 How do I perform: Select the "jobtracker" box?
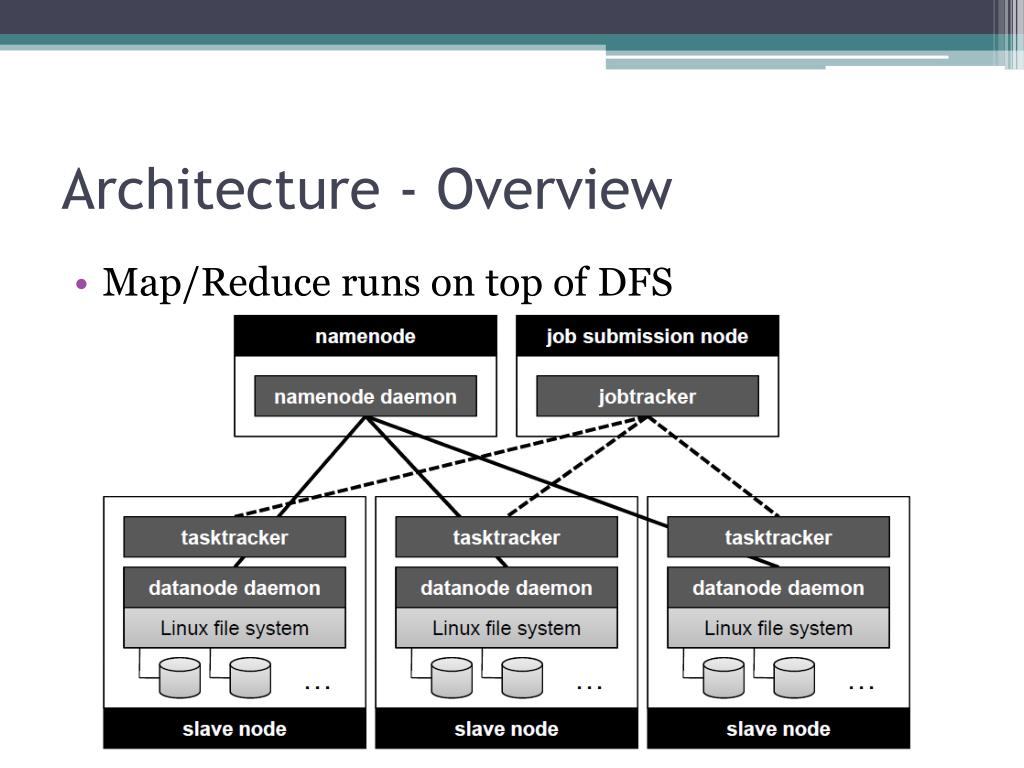647,396
